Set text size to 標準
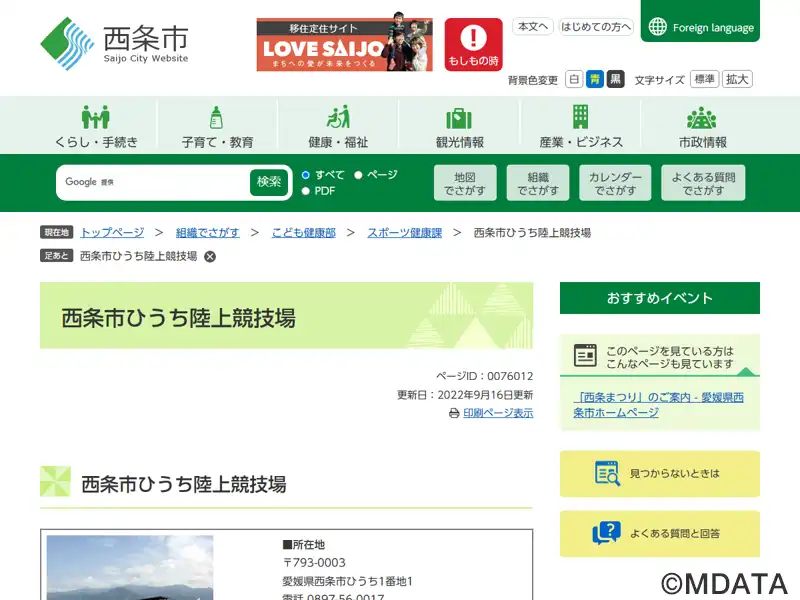Viewport: 800px width, 600px height. click(x=705, y=79)
